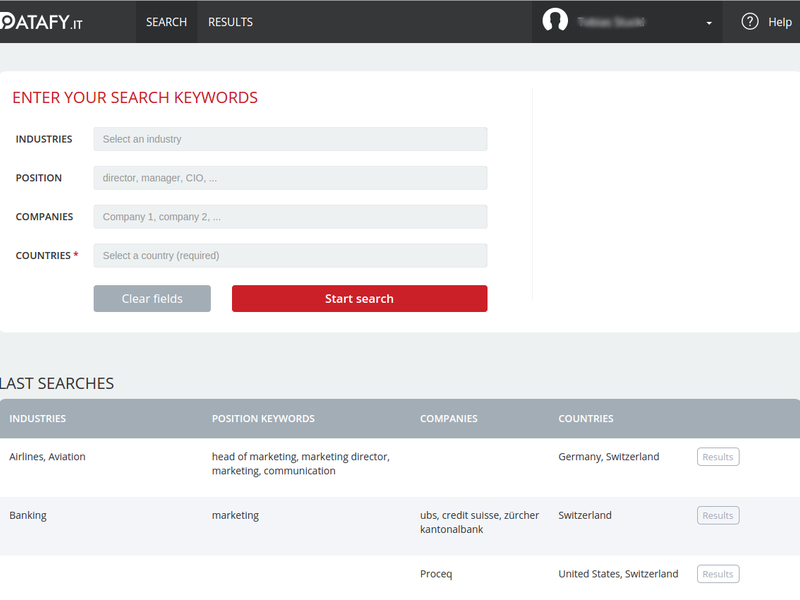
Task: Click the Help link text
Action: click(780, 22)
